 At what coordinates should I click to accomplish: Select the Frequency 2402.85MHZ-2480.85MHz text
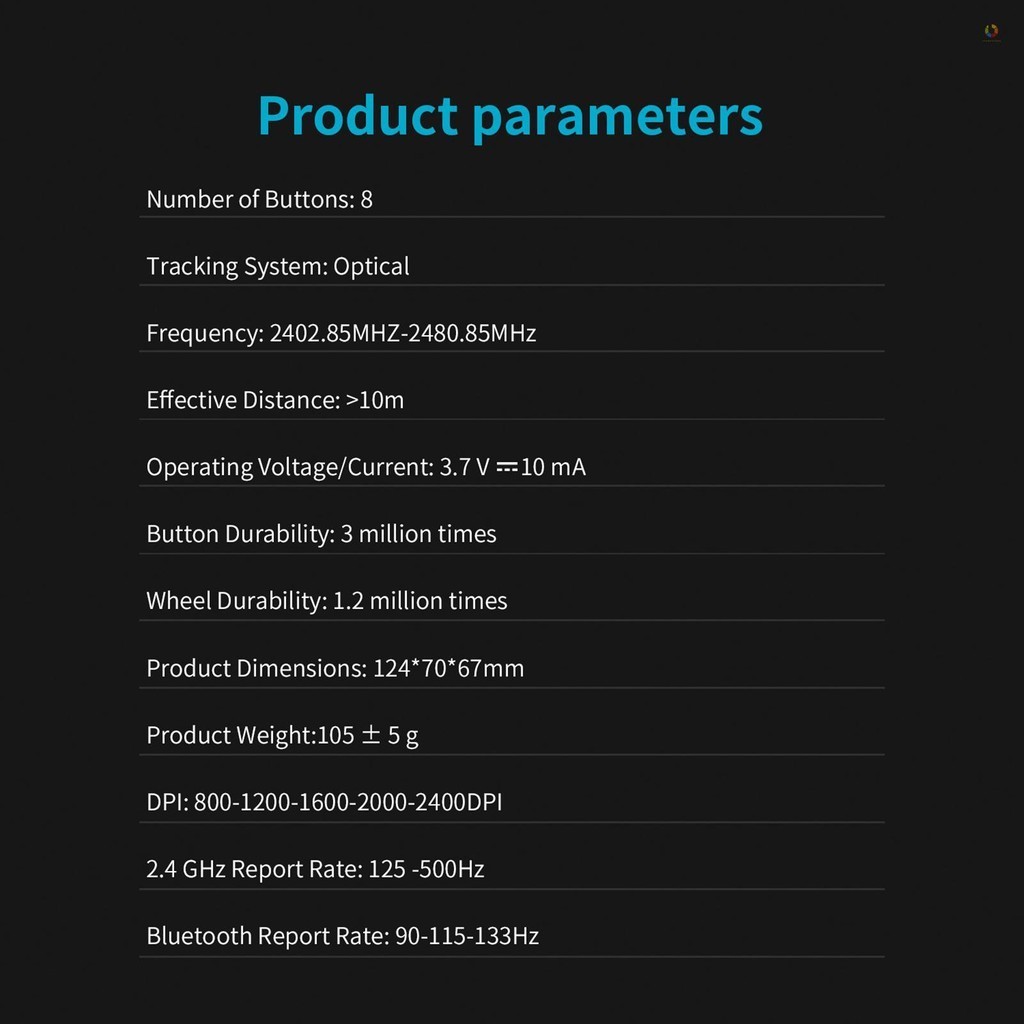coord(341,333)
